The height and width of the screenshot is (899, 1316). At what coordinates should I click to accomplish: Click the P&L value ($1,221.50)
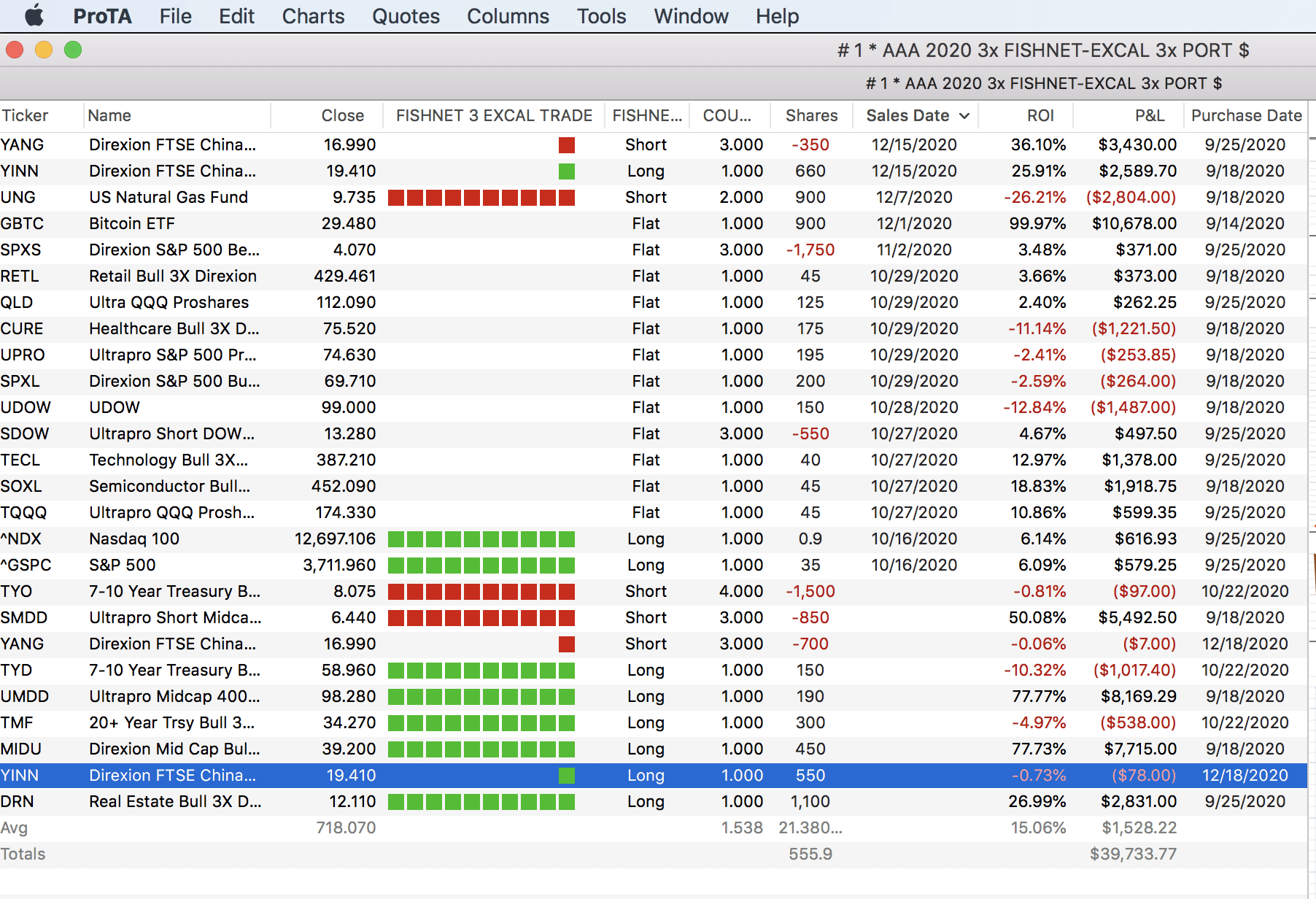pyautogui.click(x=1134, y=328)
